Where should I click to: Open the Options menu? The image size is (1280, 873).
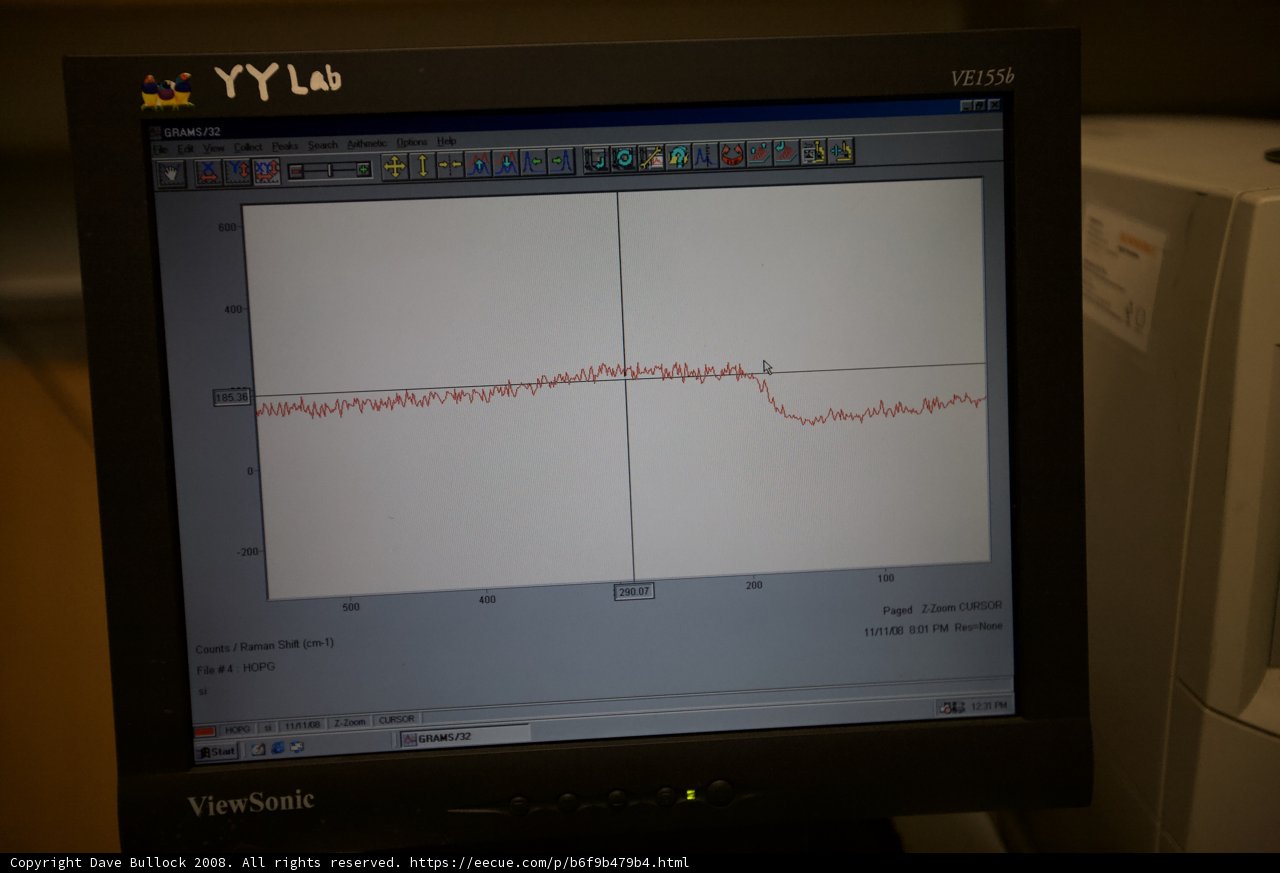click(x=411, y=142)
